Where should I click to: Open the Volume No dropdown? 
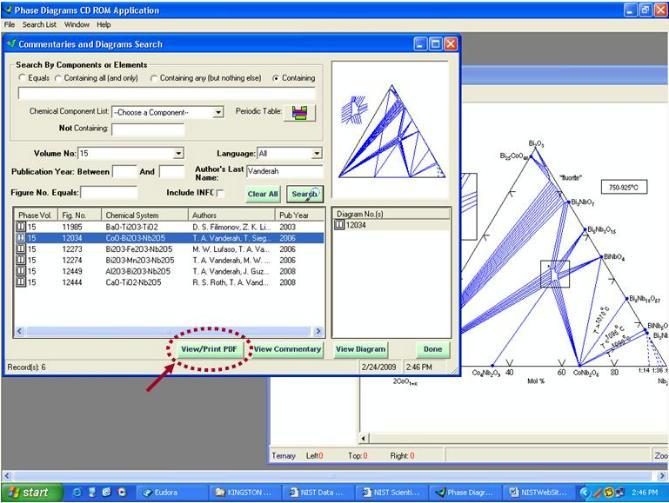click(x=178, y=153)
